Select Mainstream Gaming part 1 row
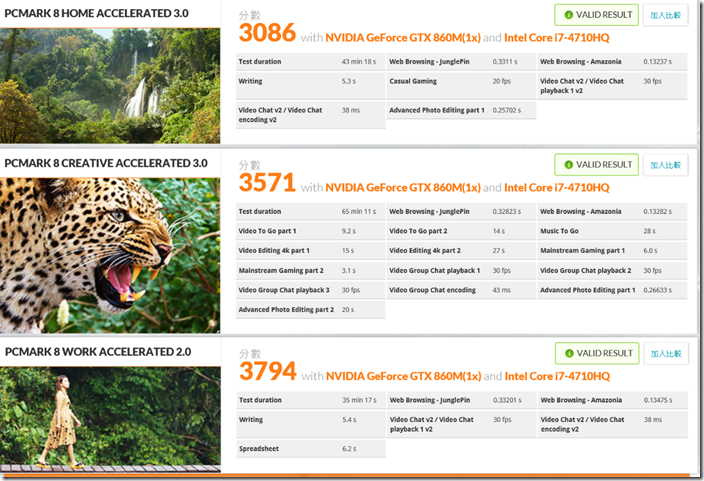The width and height of the screenshot is (704, 481). [612, 251]
